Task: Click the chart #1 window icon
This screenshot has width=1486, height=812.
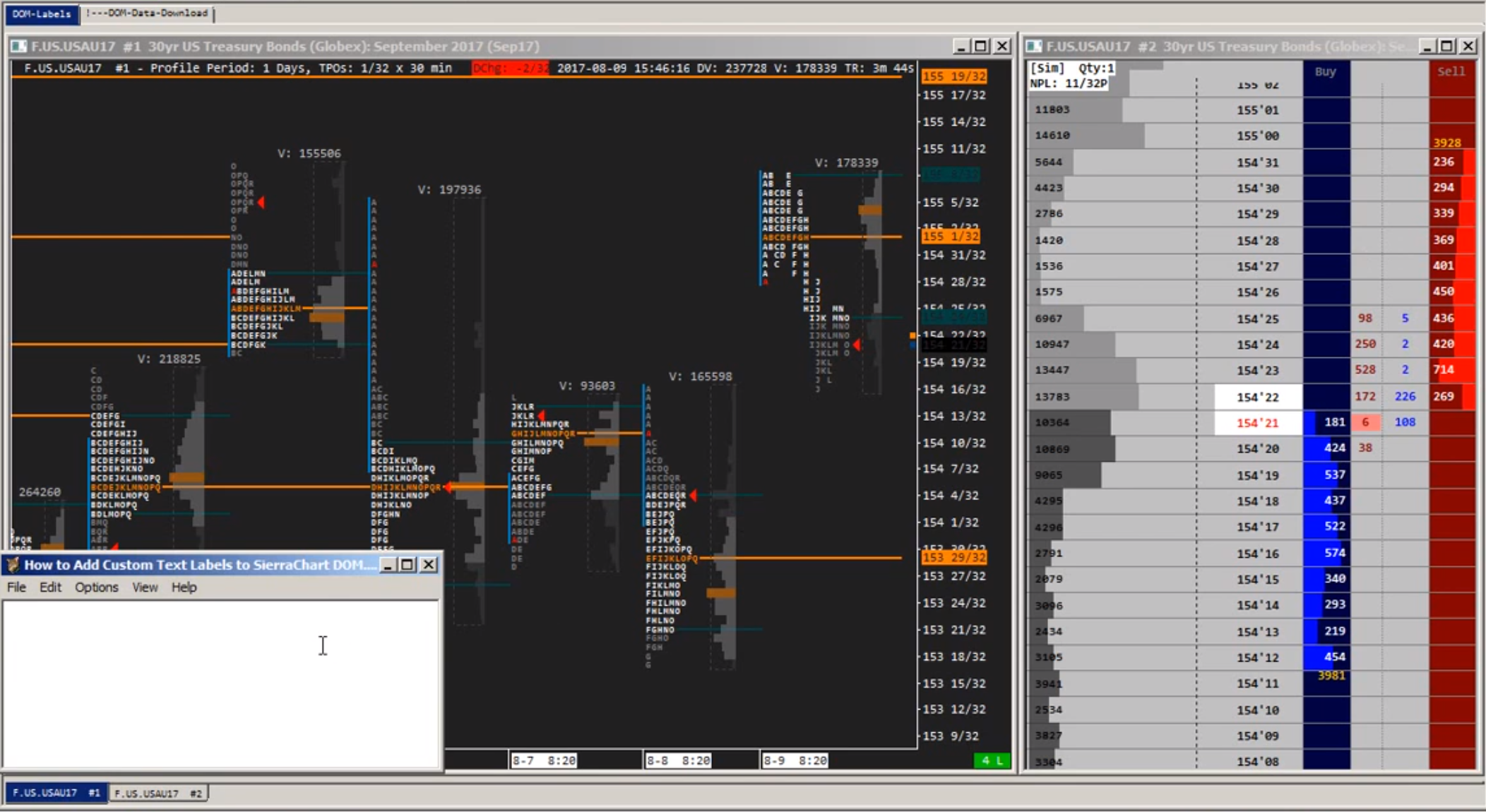Action: click(x=19, y=47)
